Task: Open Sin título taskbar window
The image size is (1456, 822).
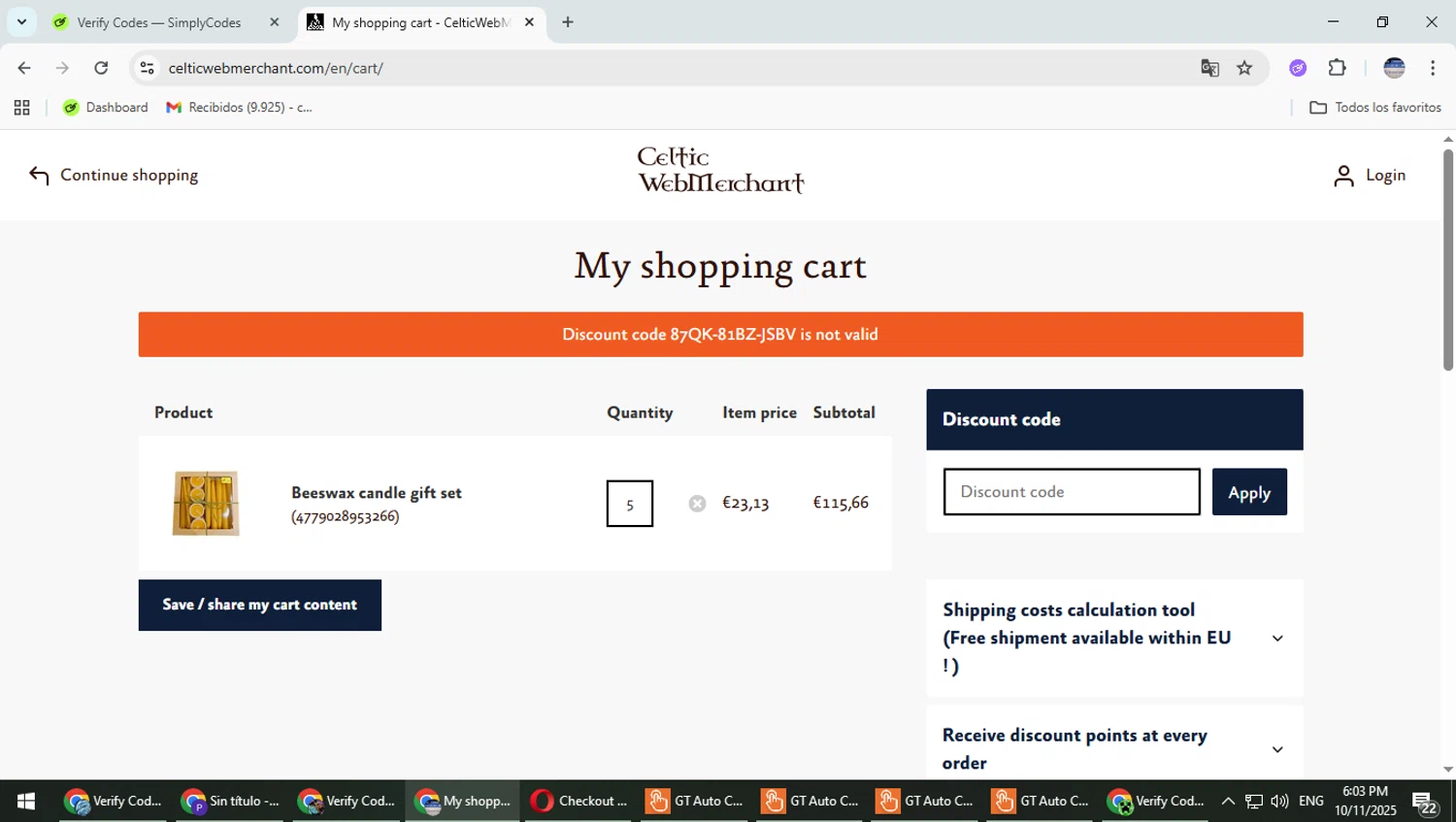Action: (232, 801)
